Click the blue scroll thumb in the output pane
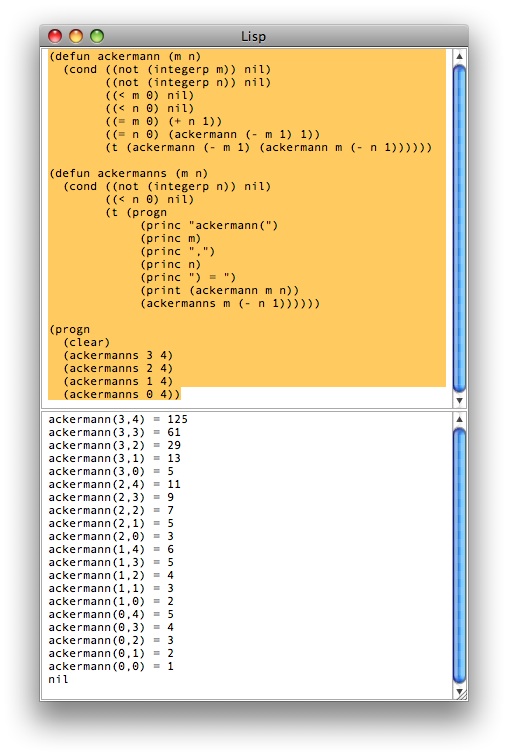 (460, 555)
